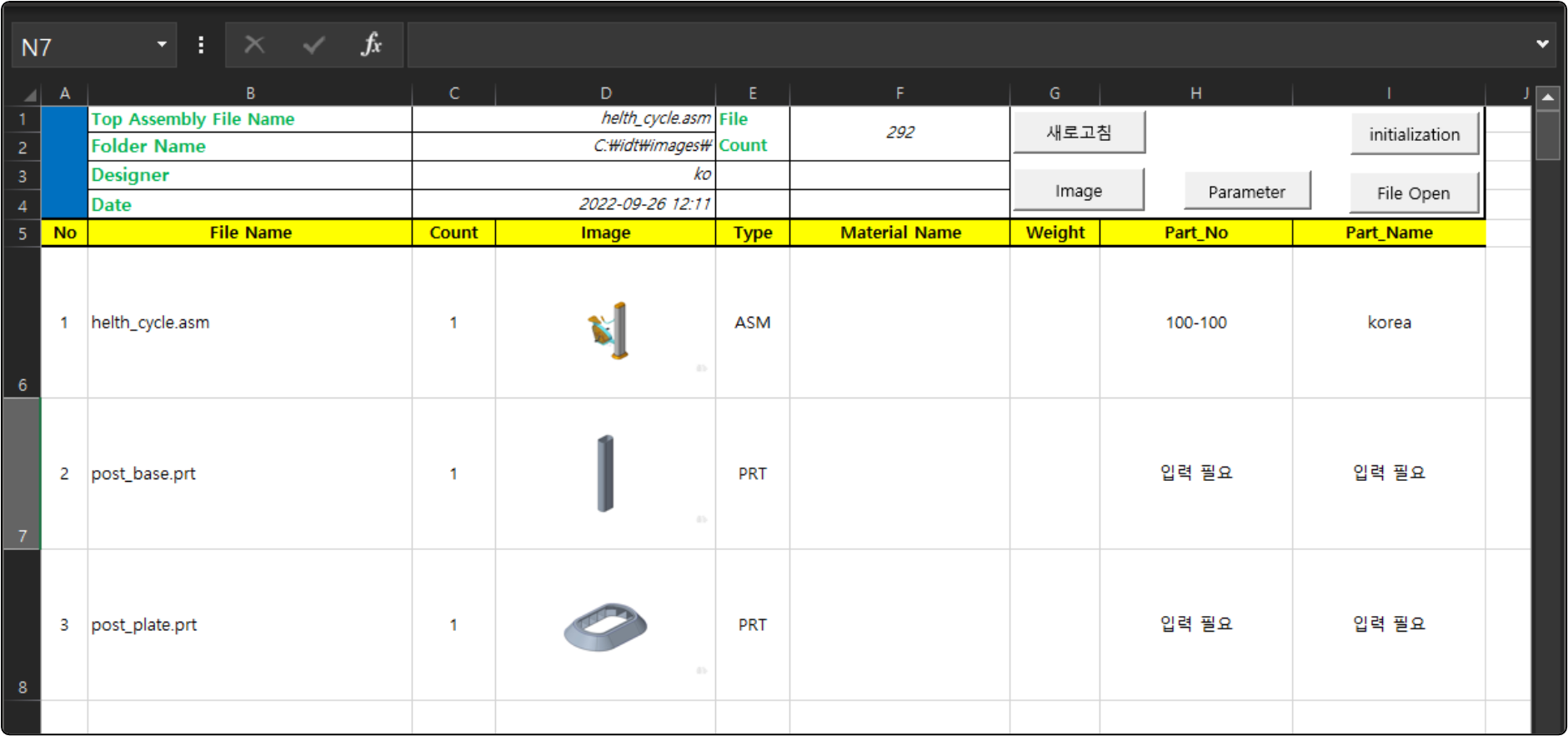This screenshot has width=1568, height=736.
Task: Select column I header
Action: pyautogui.click(x=1389, y=93)
